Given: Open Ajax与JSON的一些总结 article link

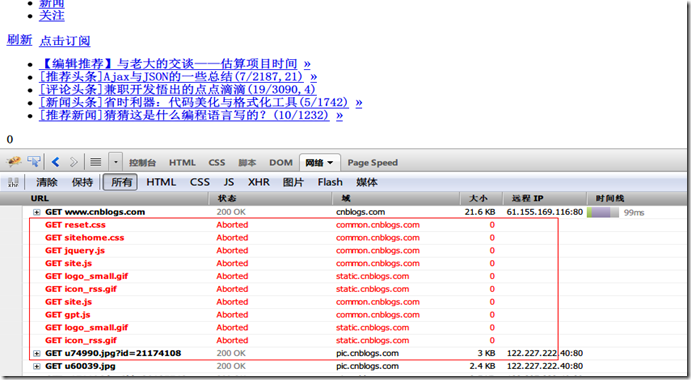Looking at the screenshot, I should (171, 77).
